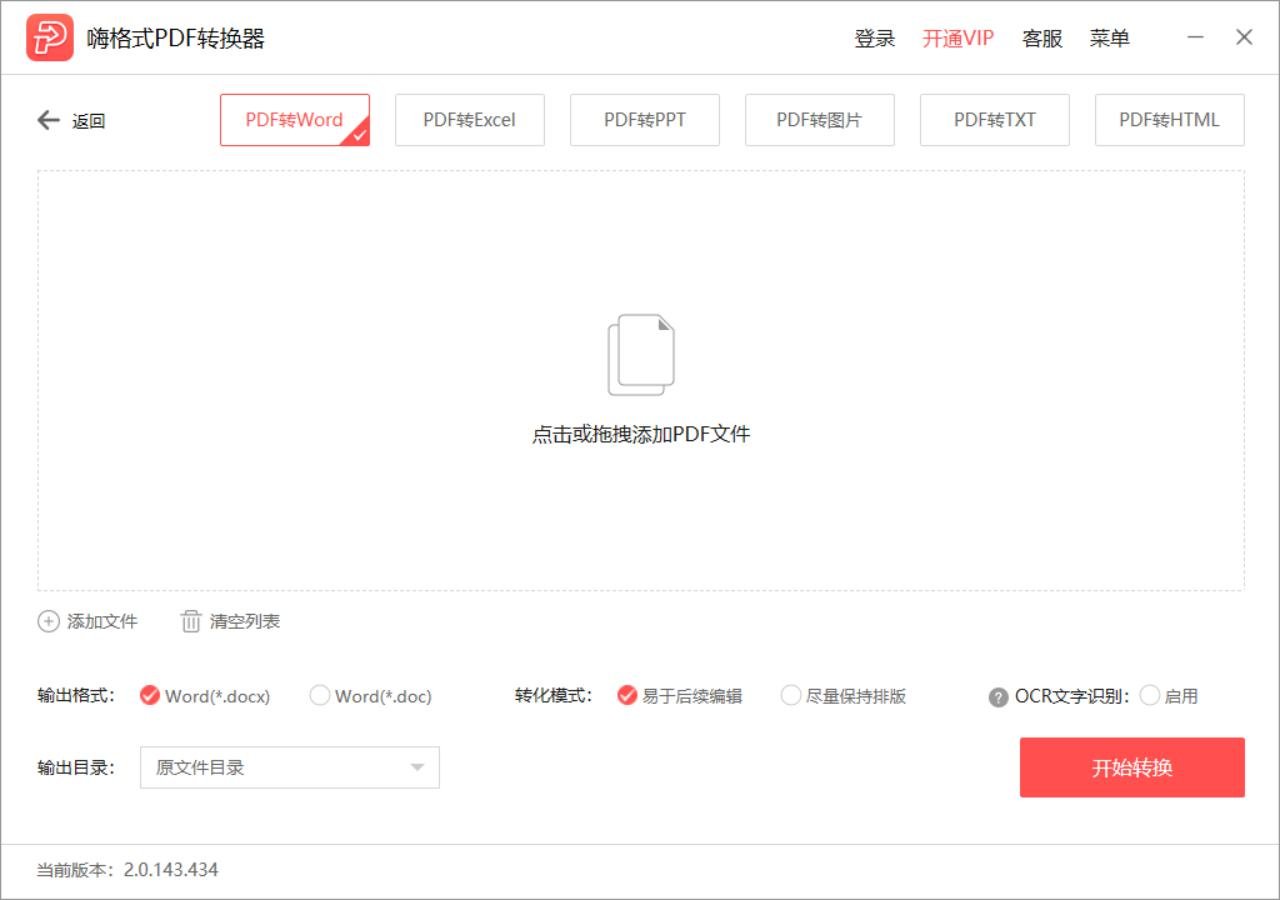Switch to the PDF转HTML tab
1280x900 pixels.
coord(1170,119)
